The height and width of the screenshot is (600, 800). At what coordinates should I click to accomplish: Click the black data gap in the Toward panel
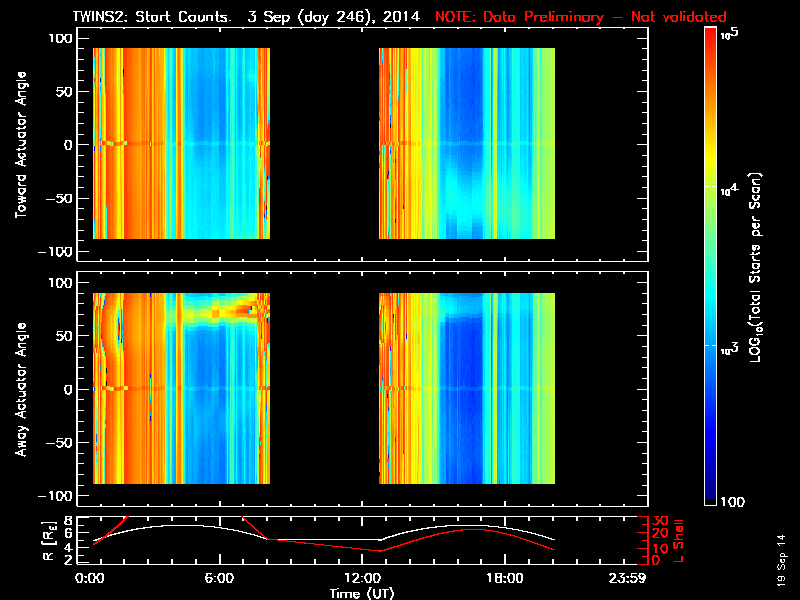coord(324,143)
